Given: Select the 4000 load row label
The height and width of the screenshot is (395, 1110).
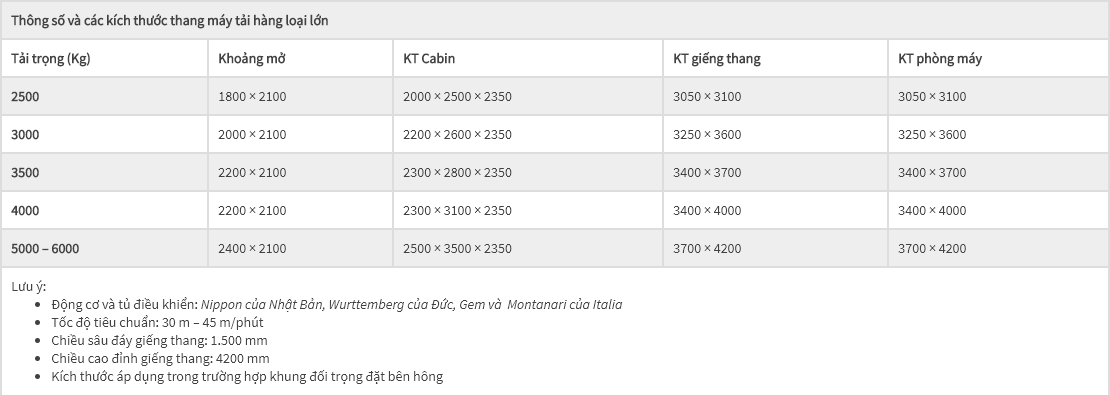Looking at the screenshot, I should pyautogui.click(x=25, y=211).
